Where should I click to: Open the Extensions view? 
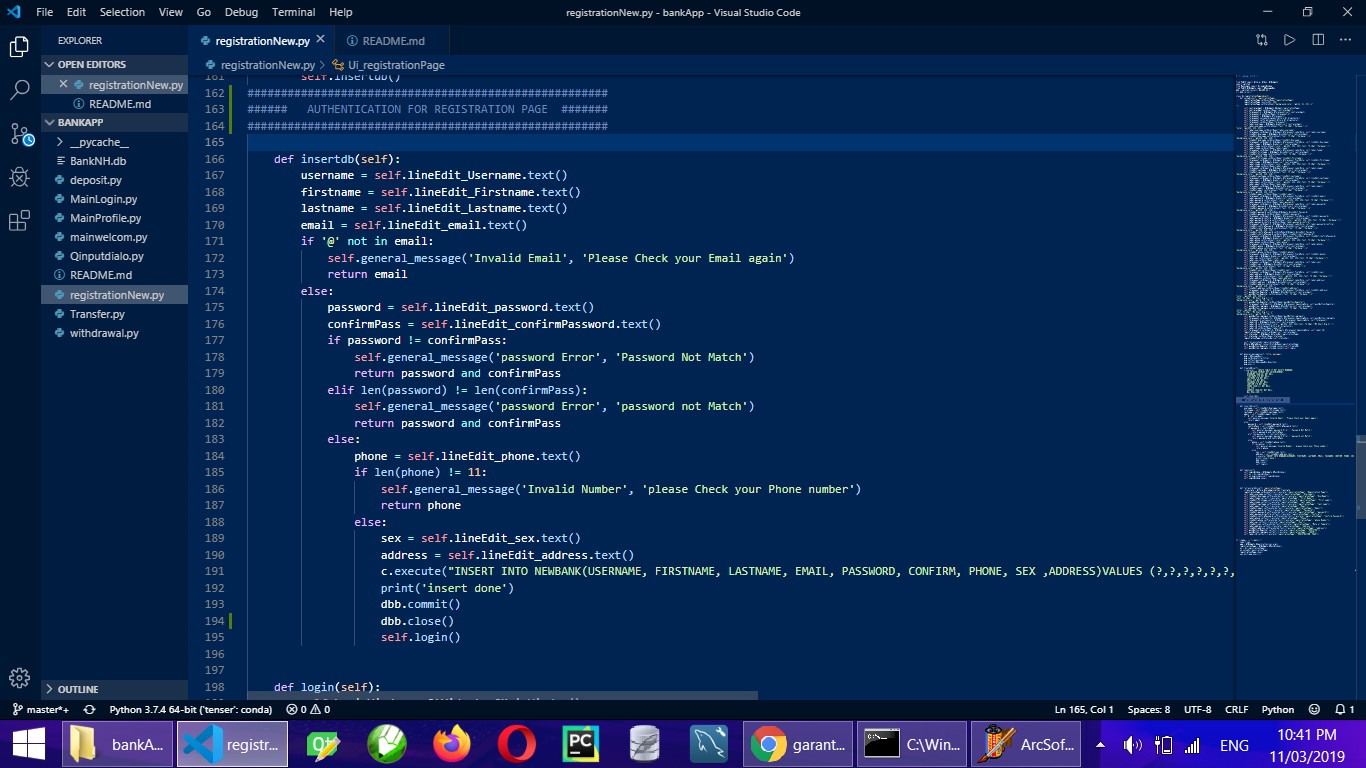pos(19,221)
